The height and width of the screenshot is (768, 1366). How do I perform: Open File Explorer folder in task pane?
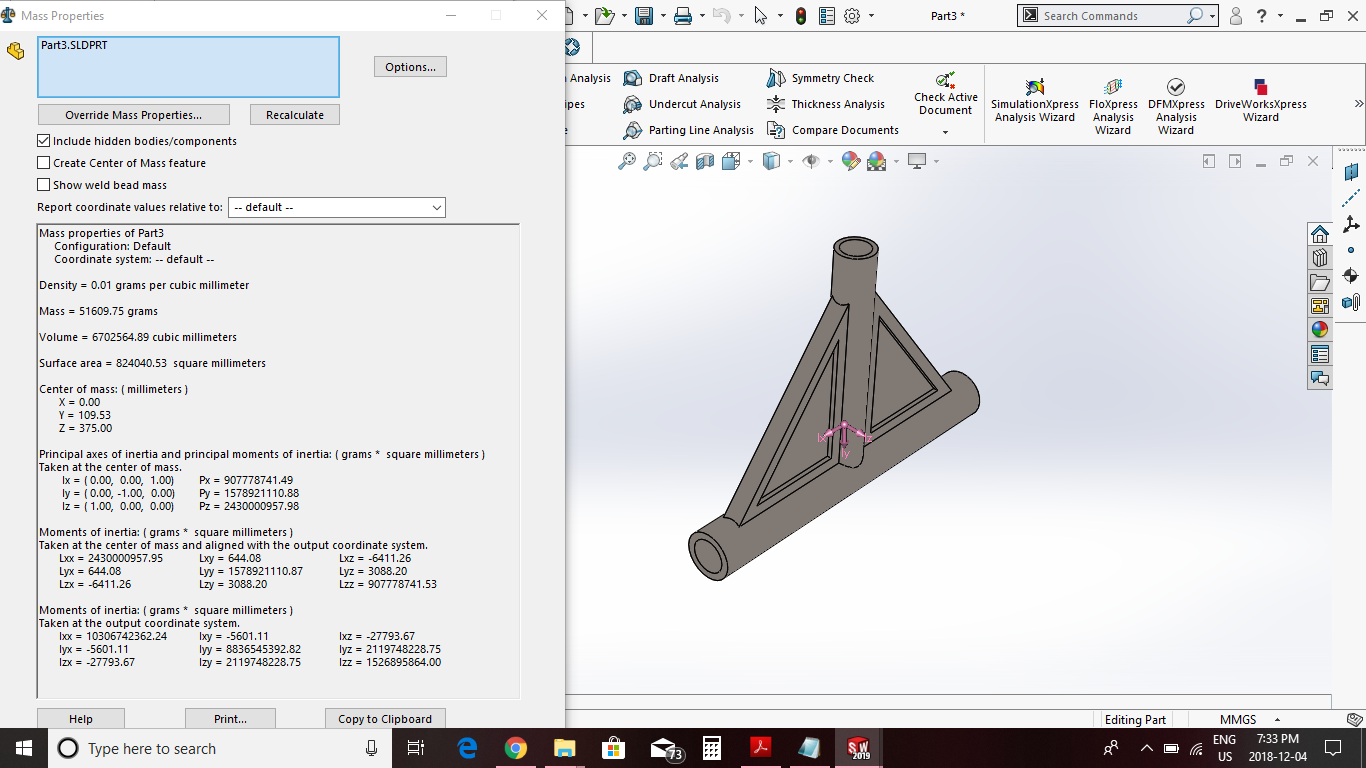(1320, 282)
